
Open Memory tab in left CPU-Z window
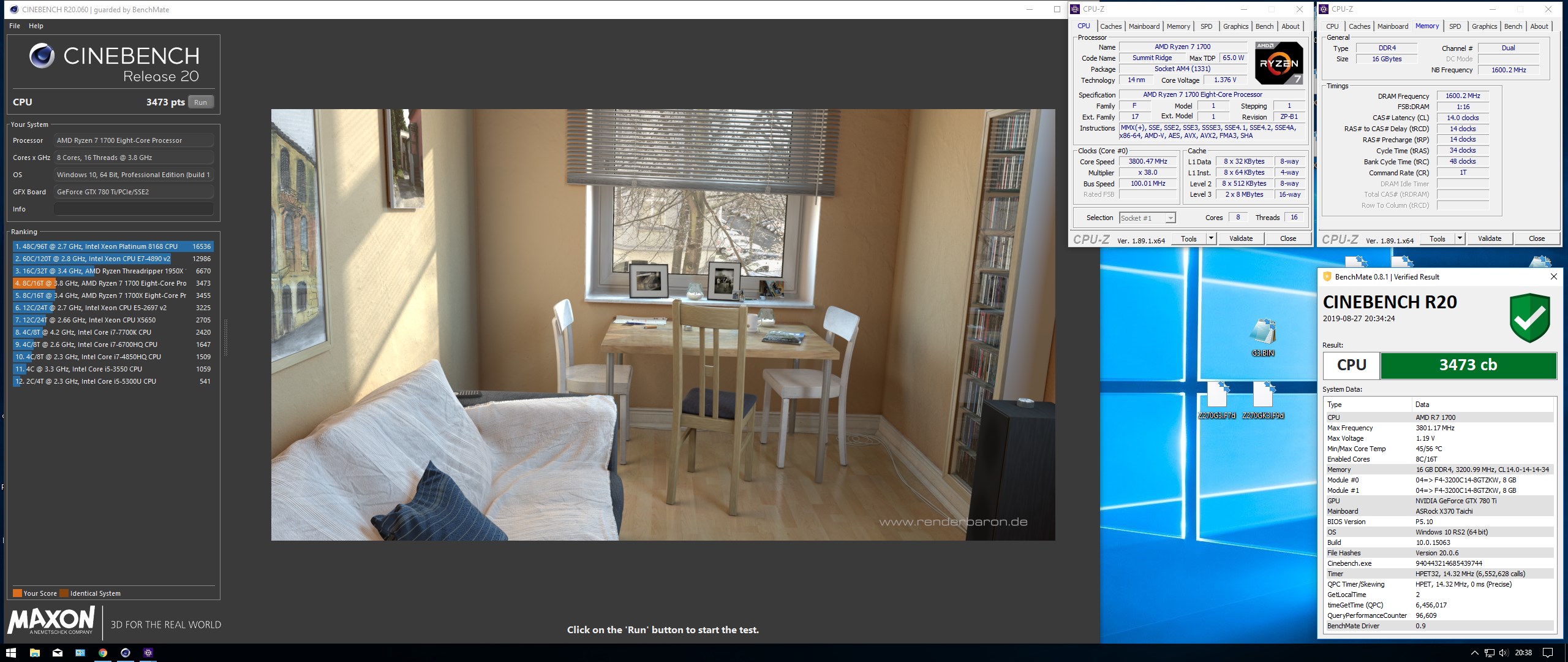[1178, 26]
